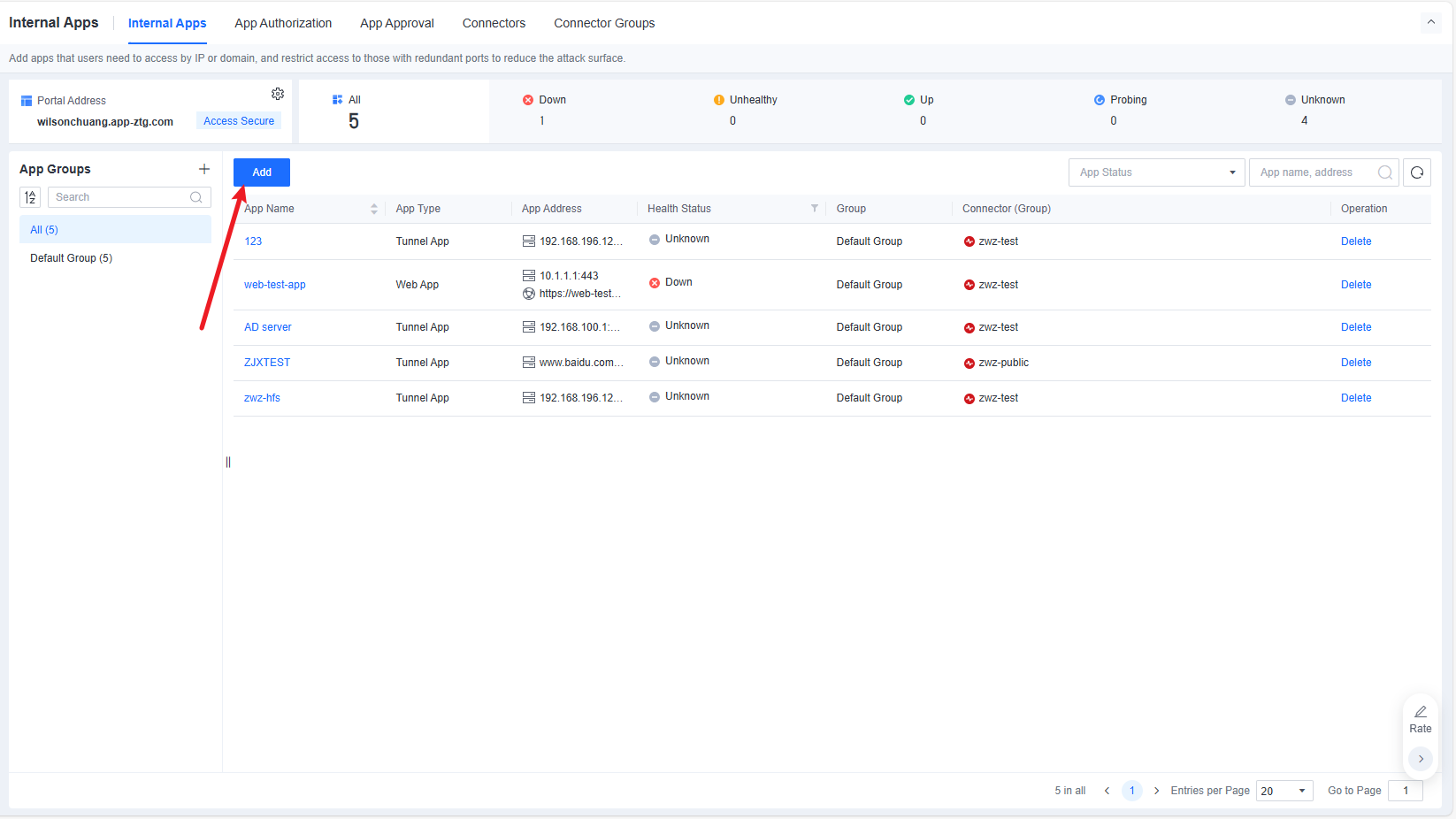Open the ZJXTEST app link
Viewport: 1456px width, 819px height.
click(267, 363)
